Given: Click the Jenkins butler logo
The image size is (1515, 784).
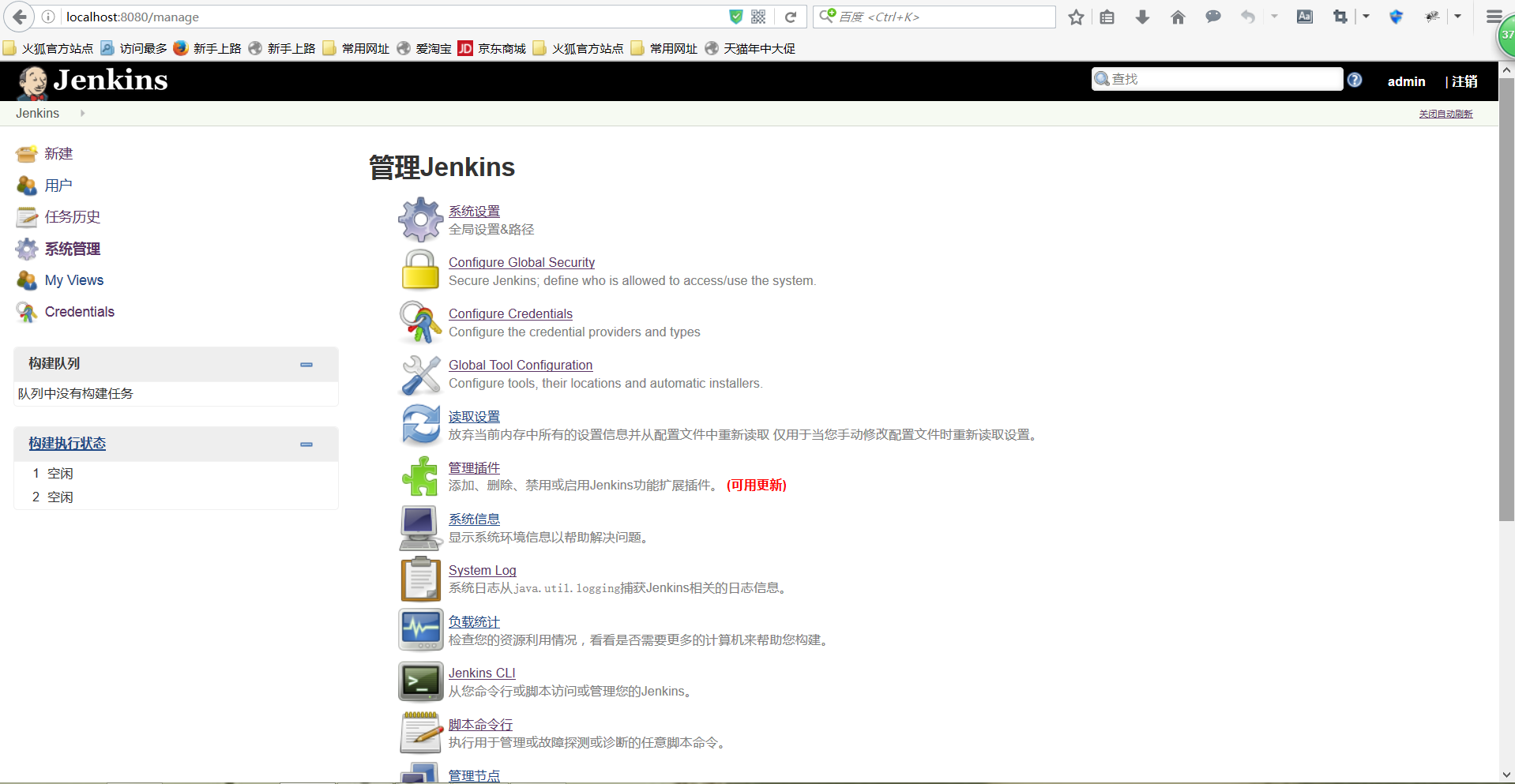Looking at the screenshot, I should [33, 82].
